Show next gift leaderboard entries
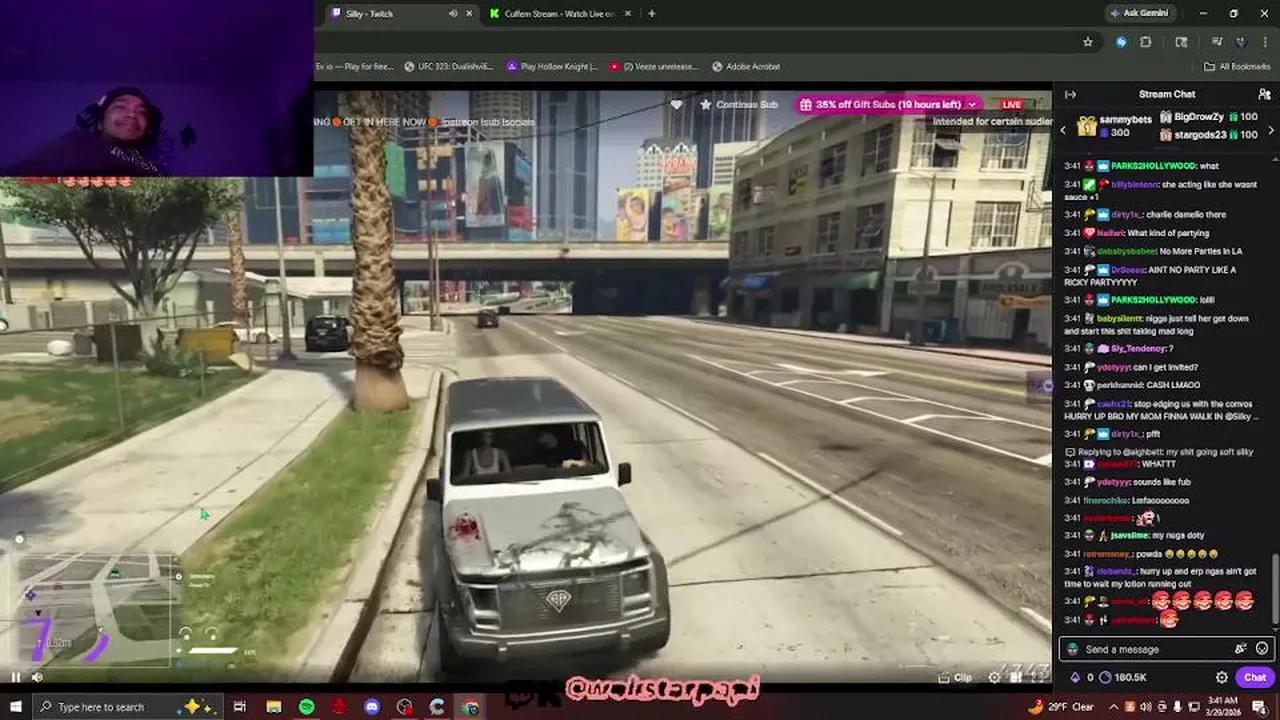 (x=1271, y=131)
